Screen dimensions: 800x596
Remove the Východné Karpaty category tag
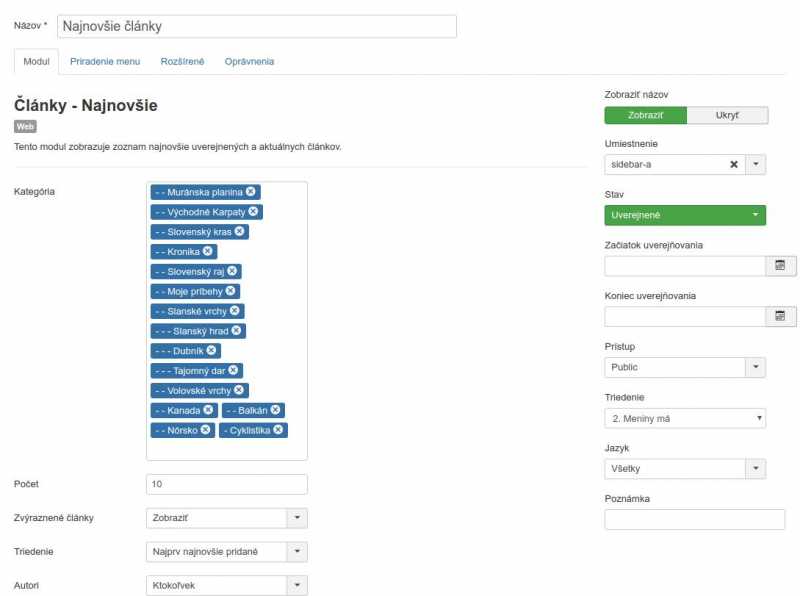click(x=253, y=212)
